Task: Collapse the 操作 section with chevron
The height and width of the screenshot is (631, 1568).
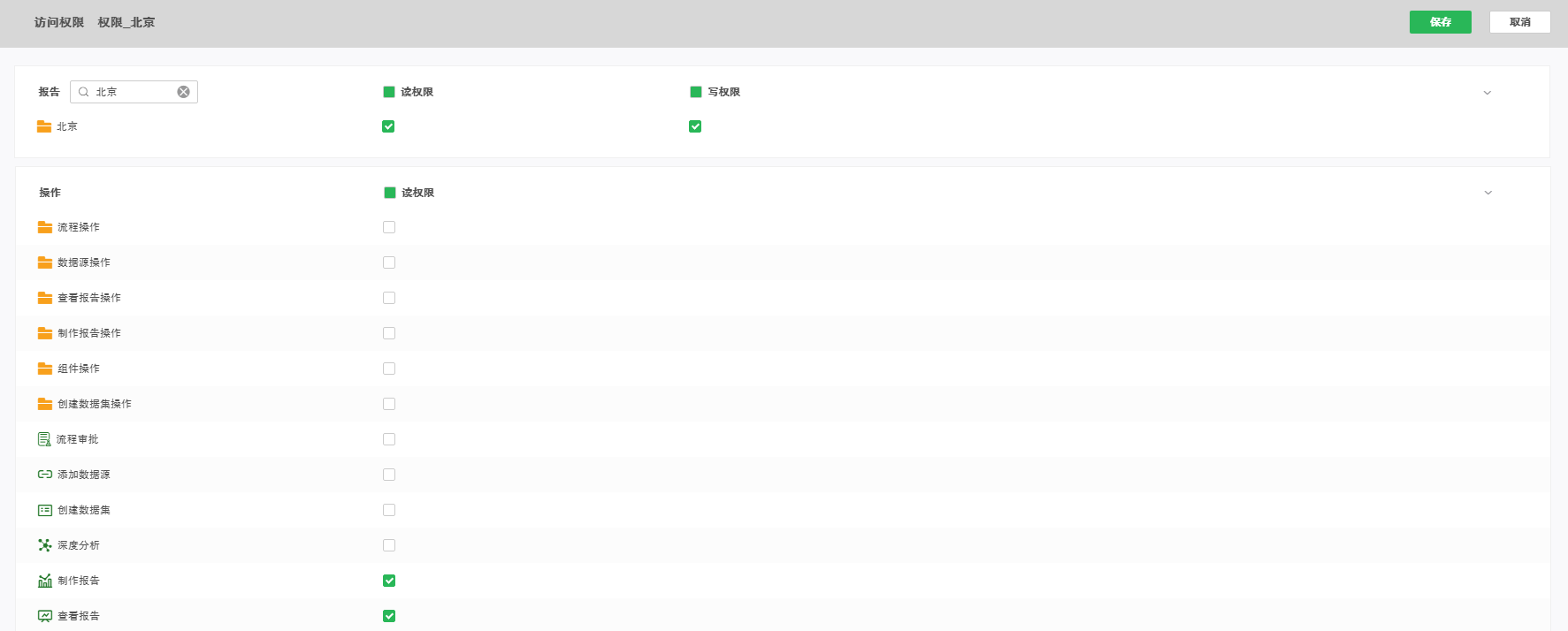Action: point(1488,193)
